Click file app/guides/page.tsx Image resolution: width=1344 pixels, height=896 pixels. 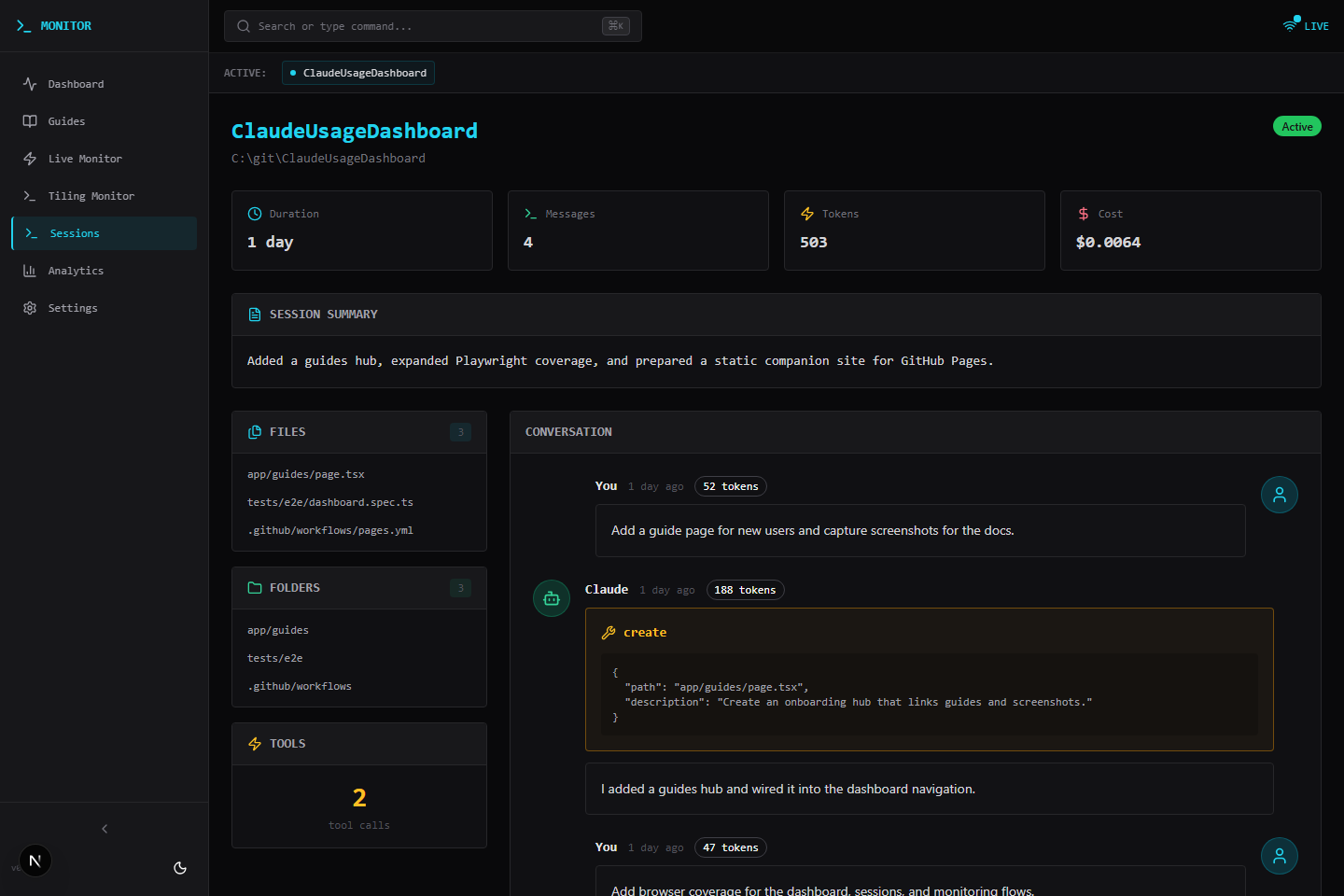click(x=306, y=474)
